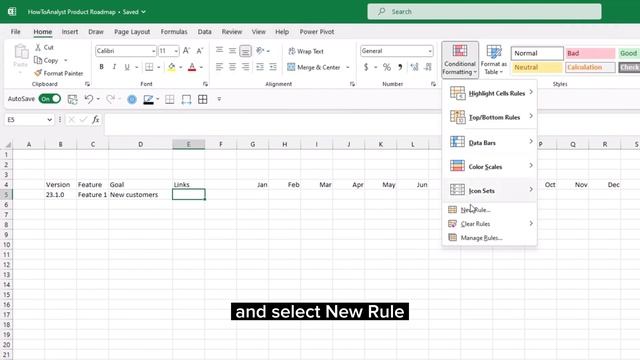
Task: Click the Decrease Font Size icon
Action: click(200, 51)
